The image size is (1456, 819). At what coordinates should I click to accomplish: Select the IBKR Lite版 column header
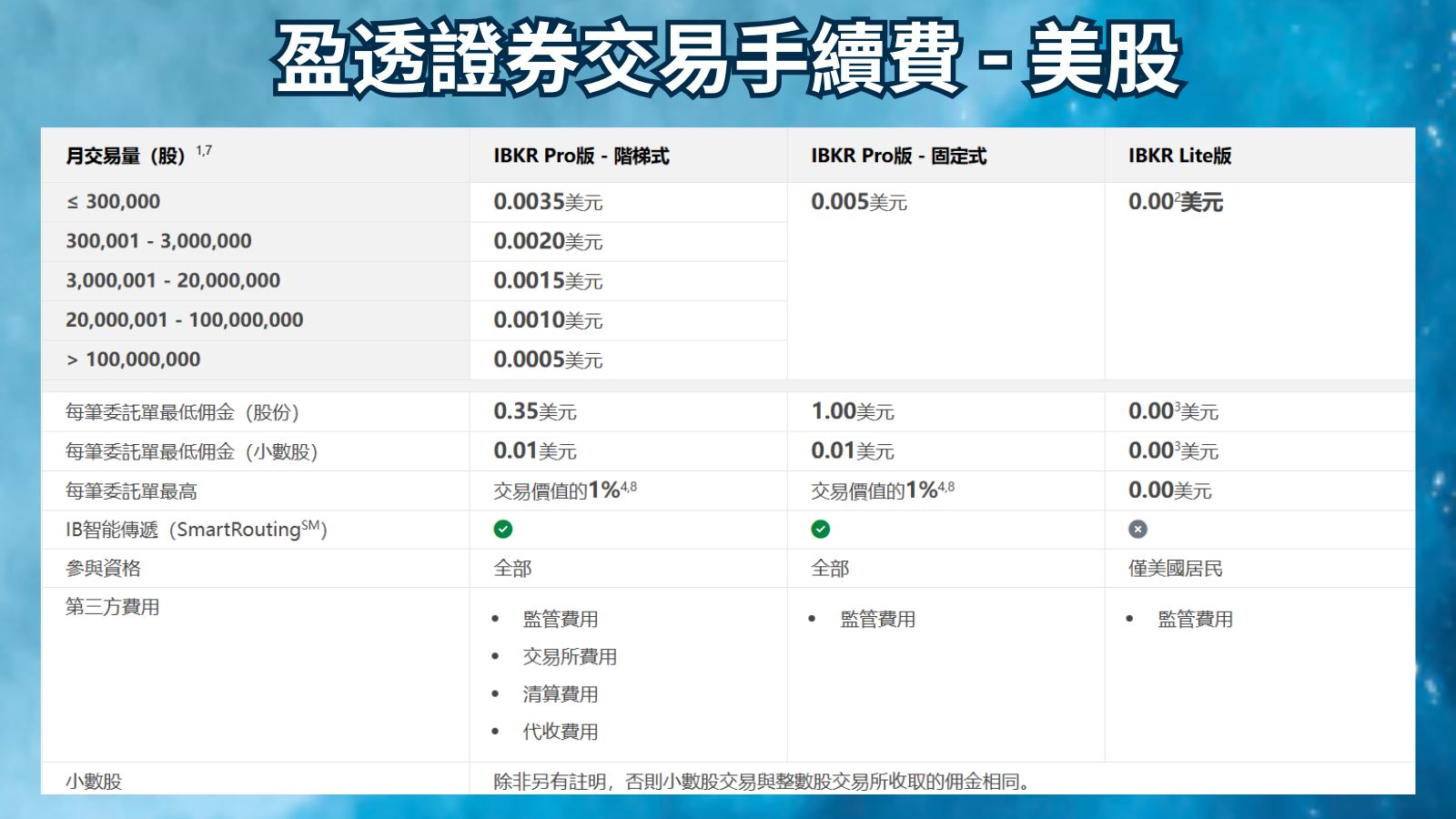1179,156
